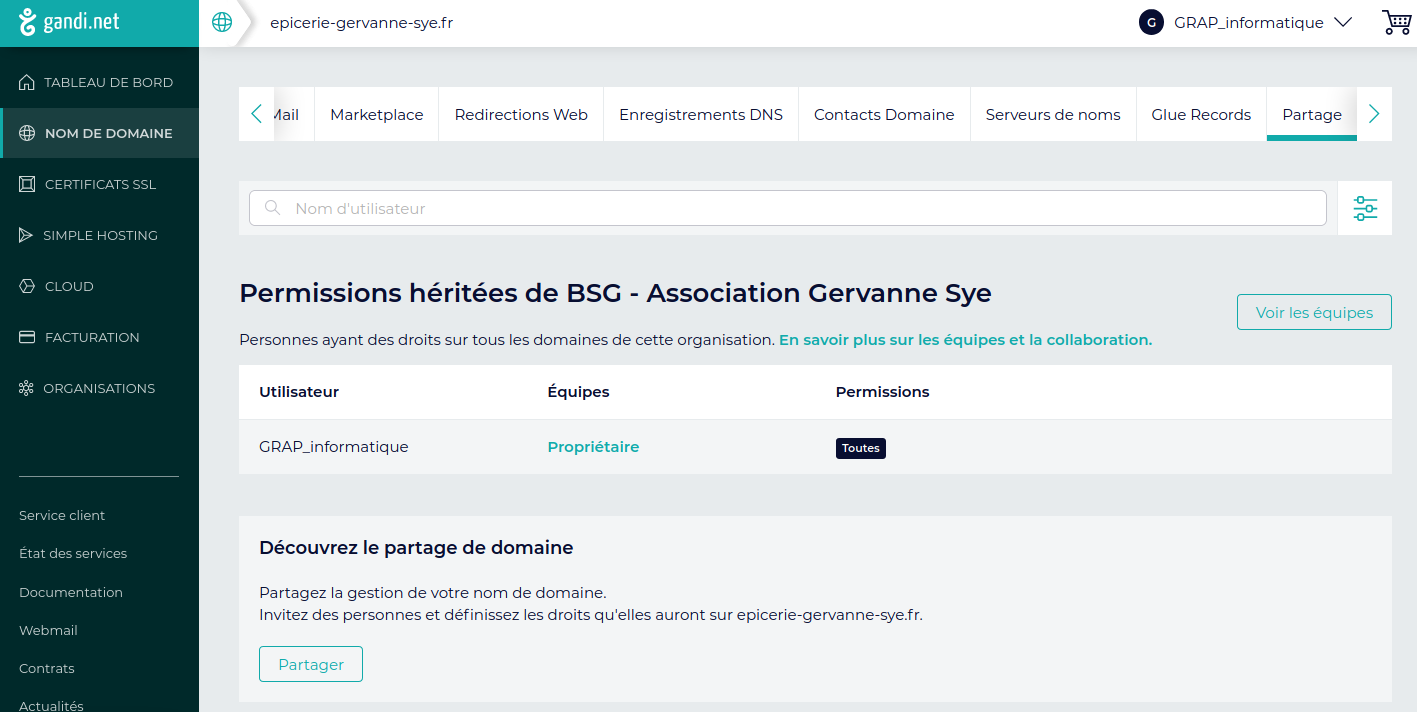Switch to Enregistrements DNS tab
This screenshot has height=712, width=1417.
coord(700,115)
